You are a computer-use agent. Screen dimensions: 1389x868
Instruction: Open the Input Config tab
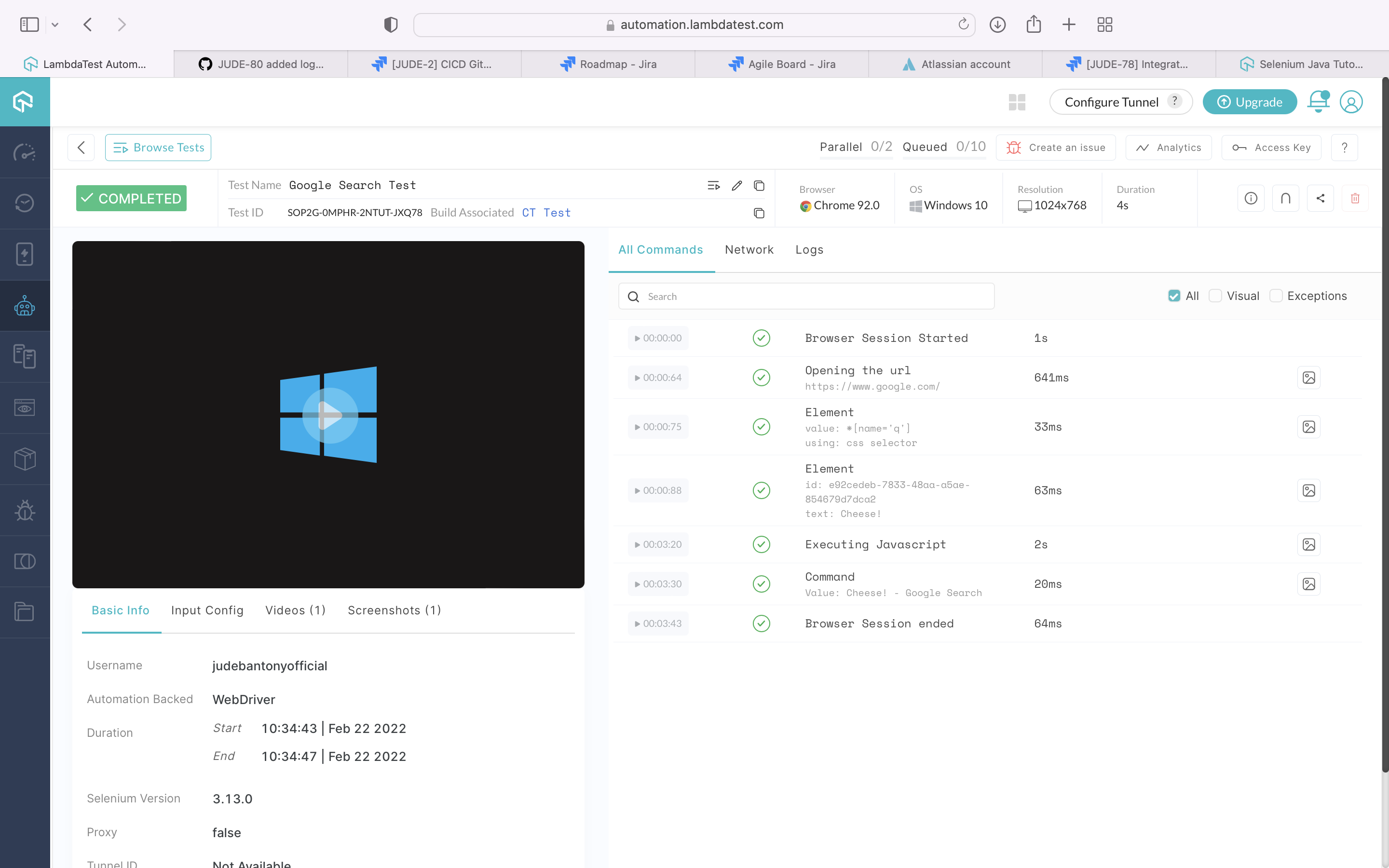click(207, 610)
